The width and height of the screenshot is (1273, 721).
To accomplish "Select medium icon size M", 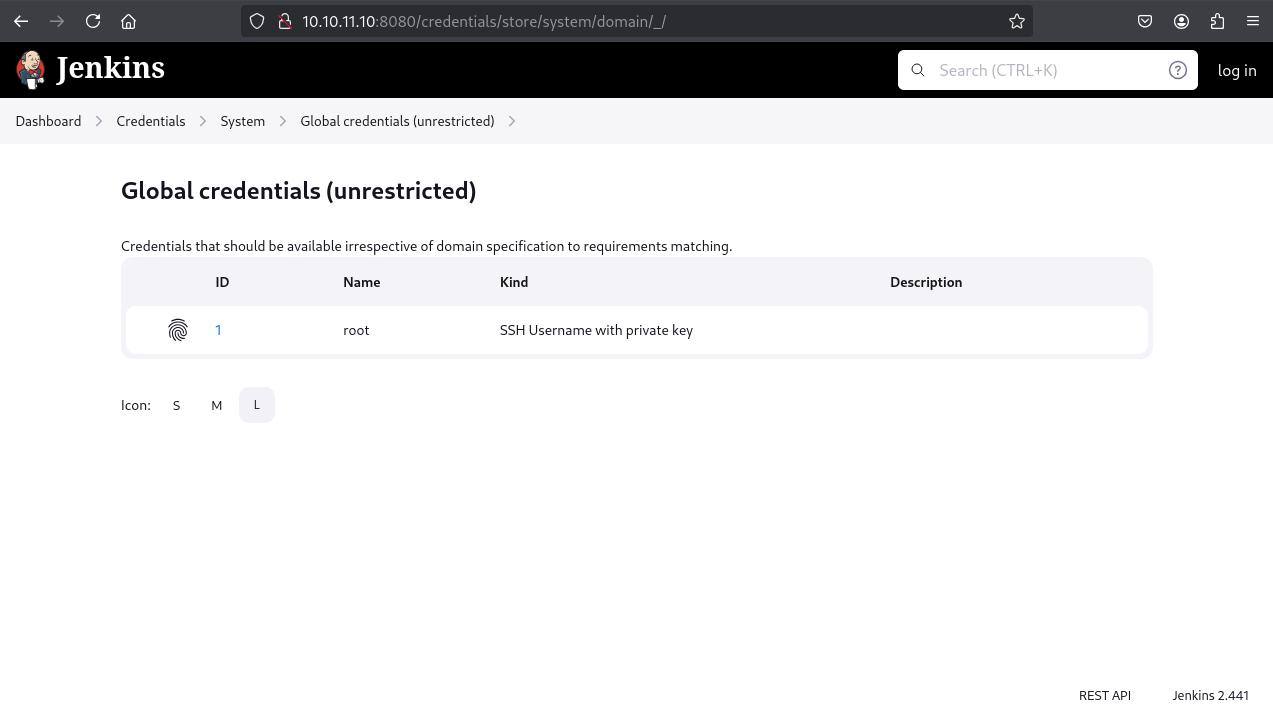I will tap(216, 405).
